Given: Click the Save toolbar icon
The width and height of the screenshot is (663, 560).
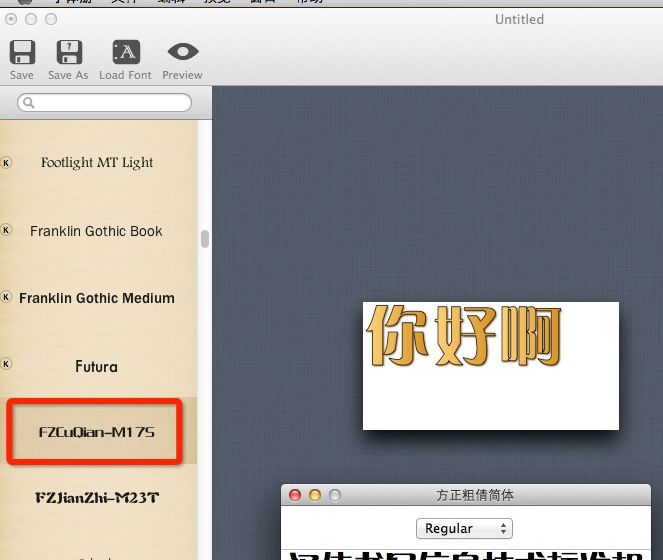Looking at the screenshot, I should click(21, 53).
